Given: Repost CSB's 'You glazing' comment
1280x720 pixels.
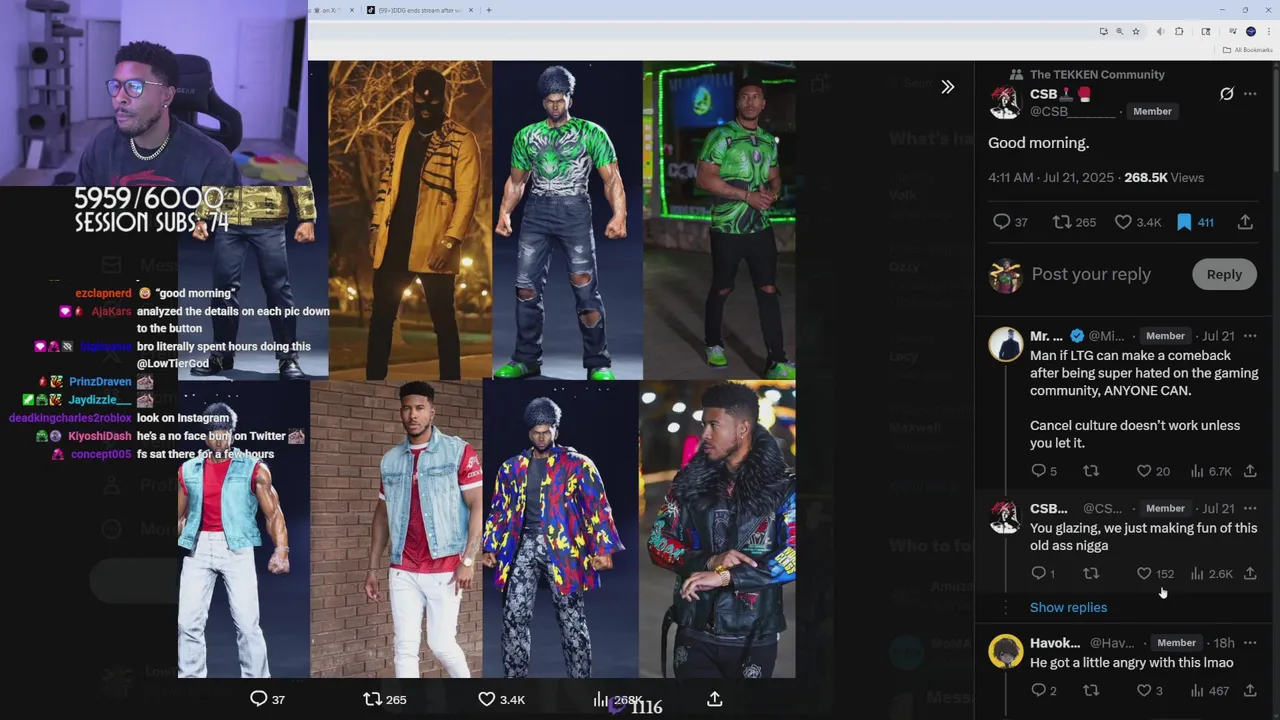Looking at the screenshot, I should 1091,573.
